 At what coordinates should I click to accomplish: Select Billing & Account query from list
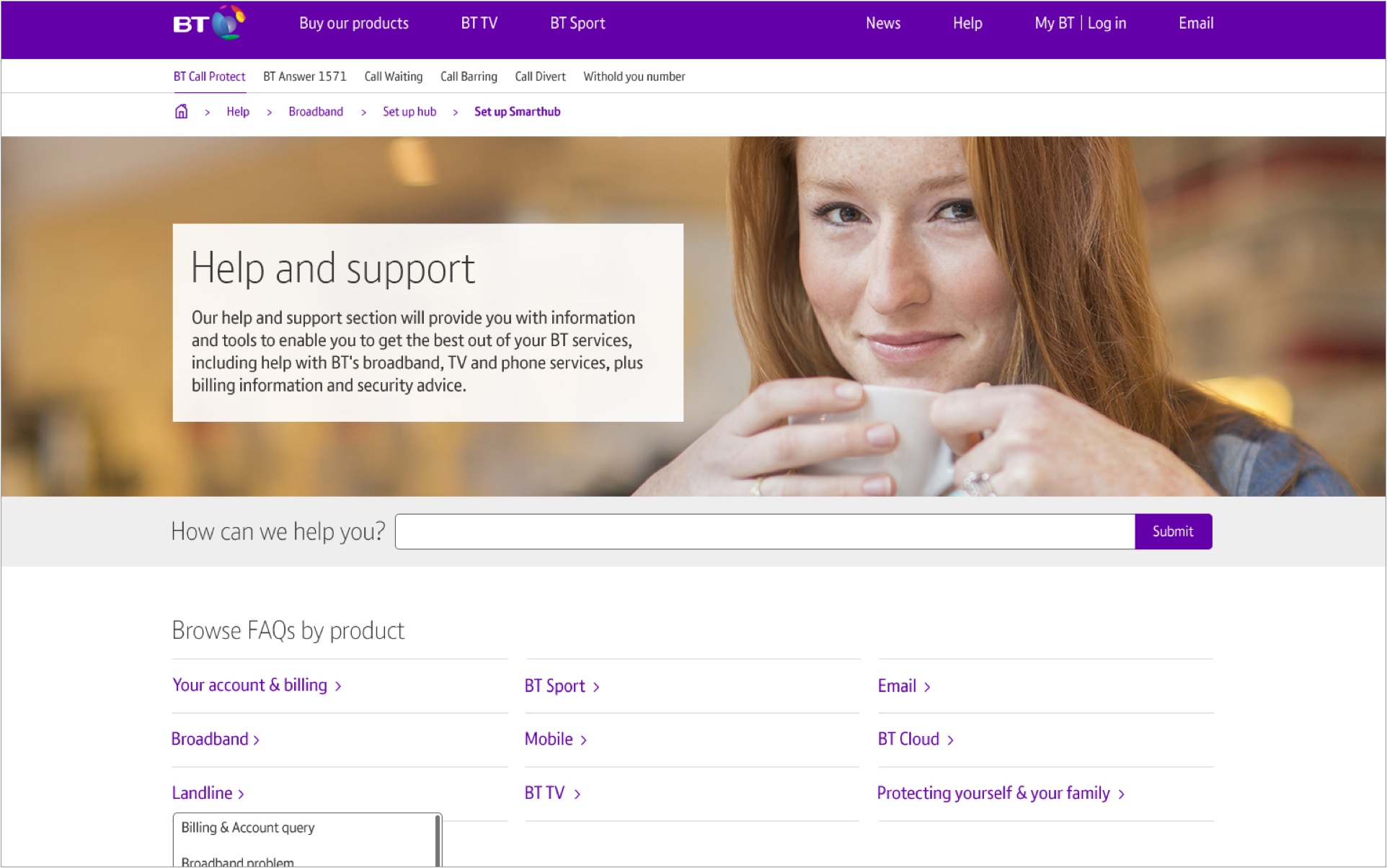click(x=248, y=828)
